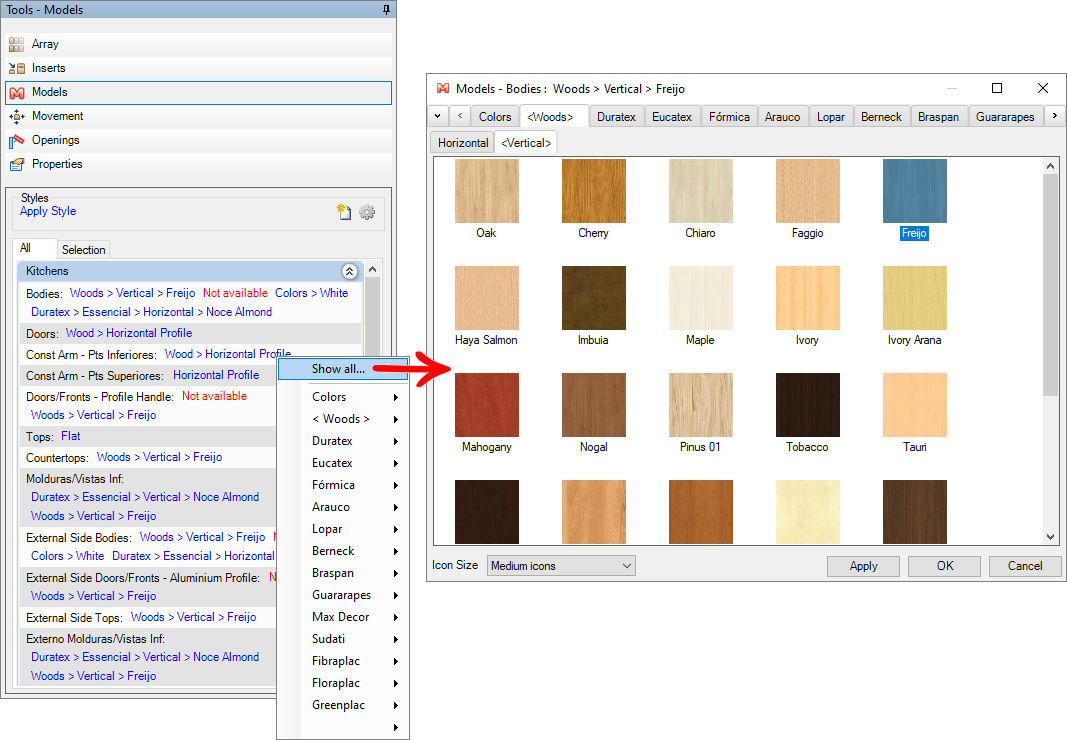Click the Apply button
Viewport: 1067px width, 740px height.
[x=863, y=566]
